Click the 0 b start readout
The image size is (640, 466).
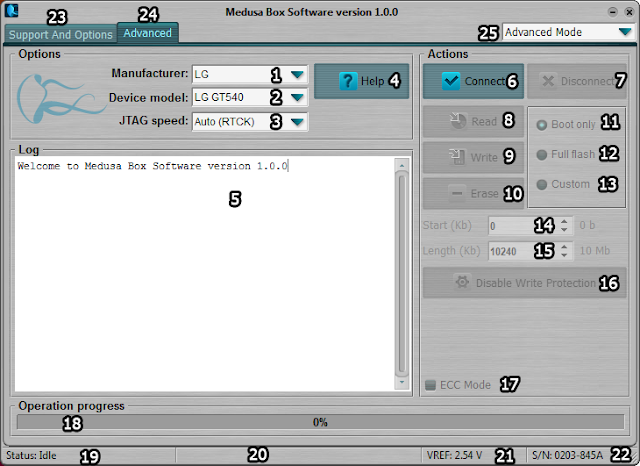587,225
